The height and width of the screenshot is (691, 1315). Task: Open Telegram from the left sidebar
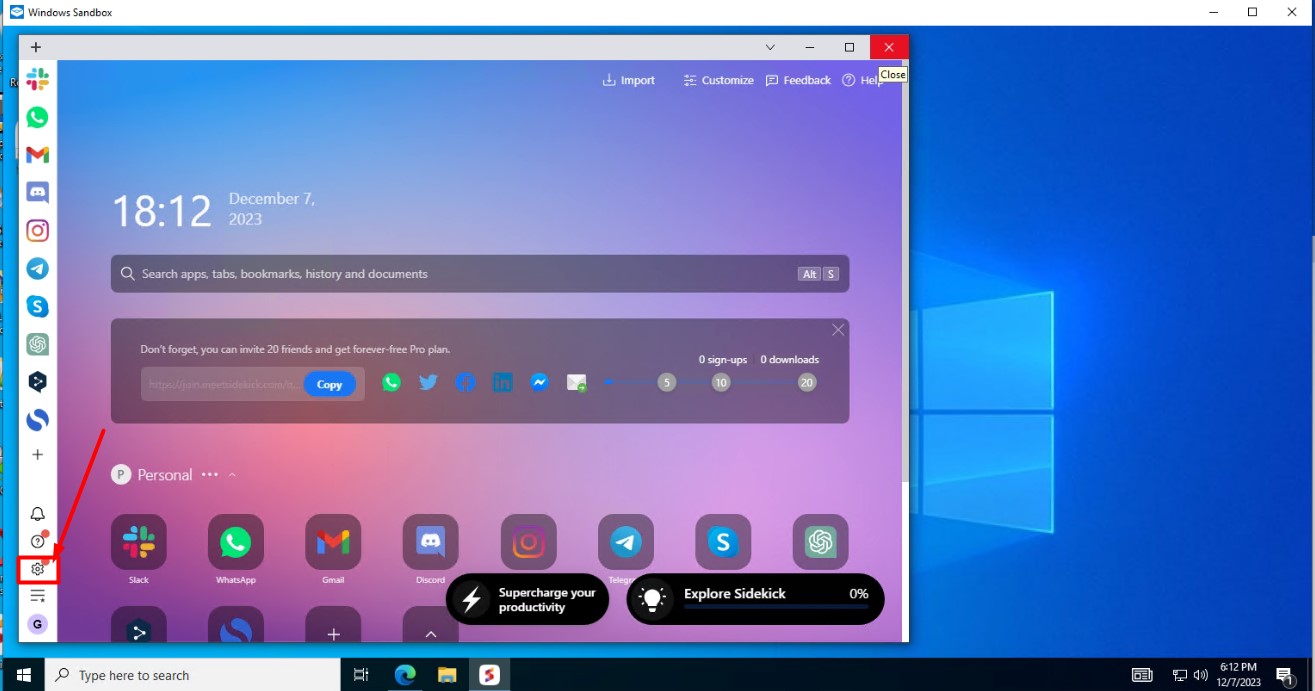(37, 268)
